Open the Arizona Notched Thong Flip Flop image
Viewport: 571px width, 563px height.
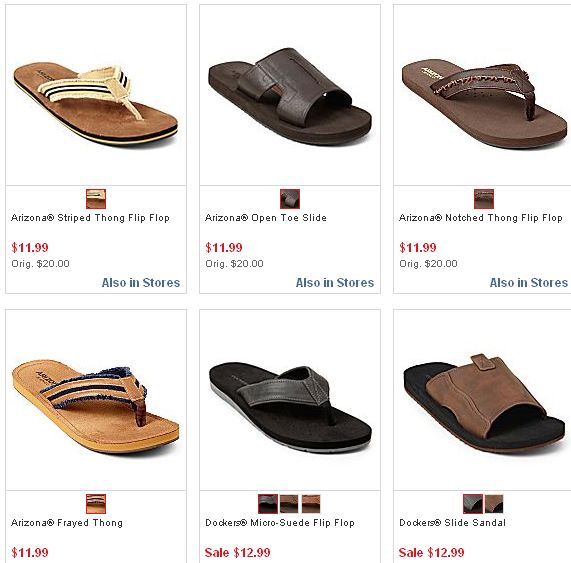click(483, 95)
